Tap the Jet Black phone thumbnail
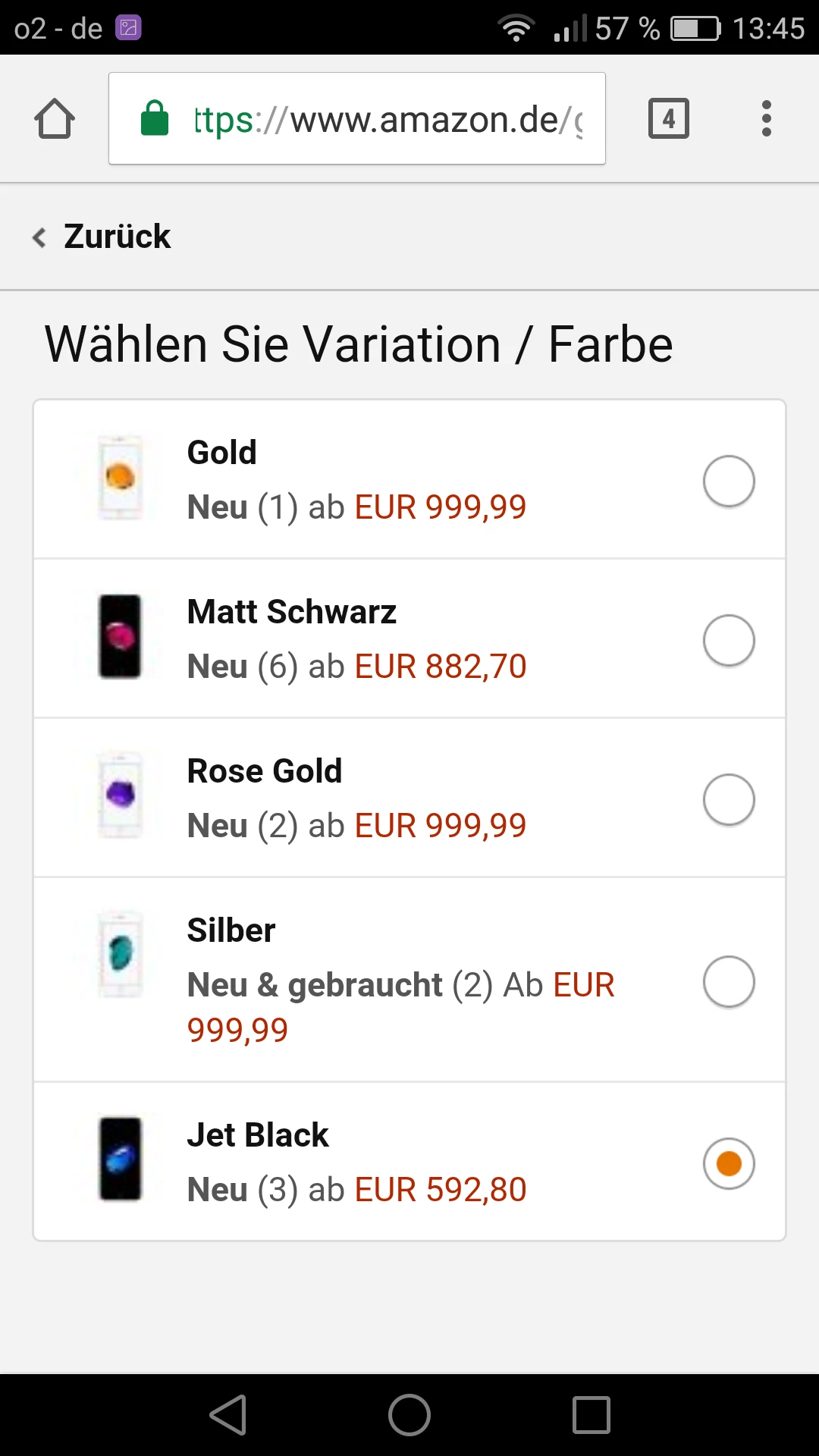The image size is (819, 1456). [x=121, y=1159]
